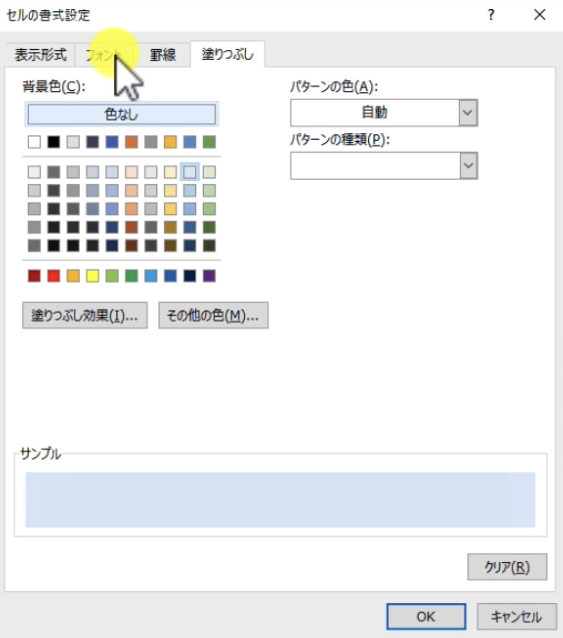Confirm with the OK button
Viewport: 563px width, 638px height.
pos(426,616)
